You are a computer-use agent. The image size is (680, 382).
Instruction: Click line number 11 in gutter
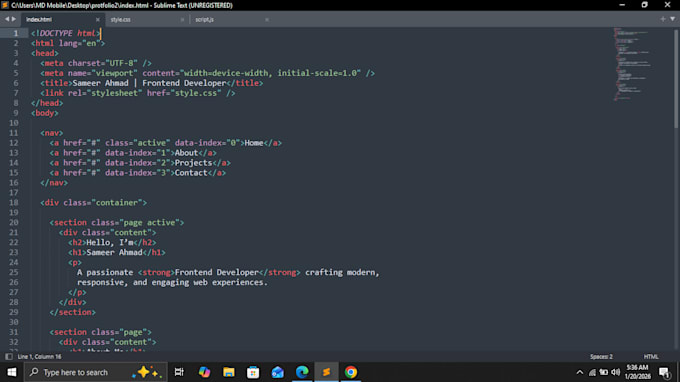coord(13,133)
